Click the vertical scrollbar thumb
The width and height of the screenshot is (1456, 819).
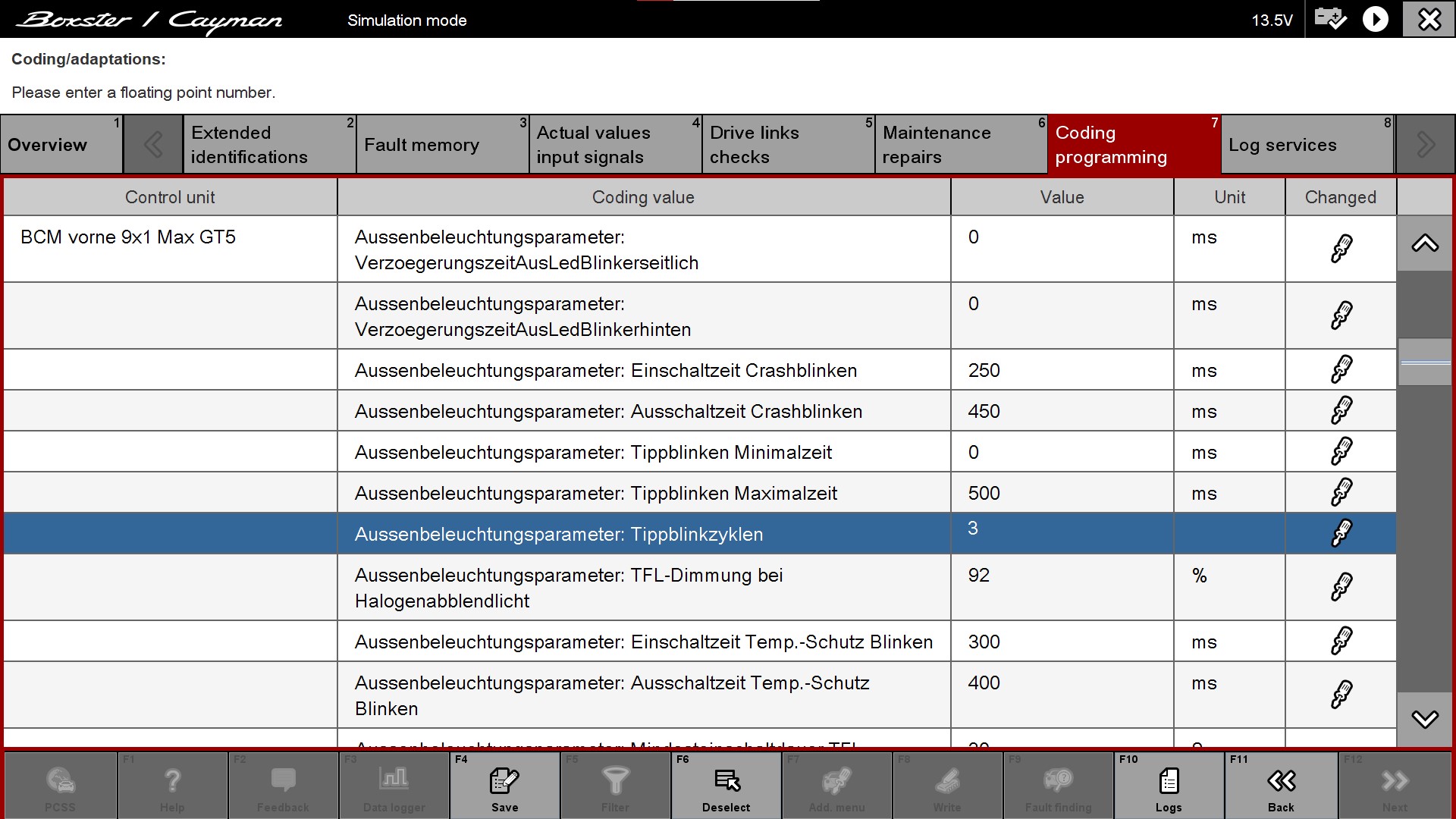point(1425,362)
